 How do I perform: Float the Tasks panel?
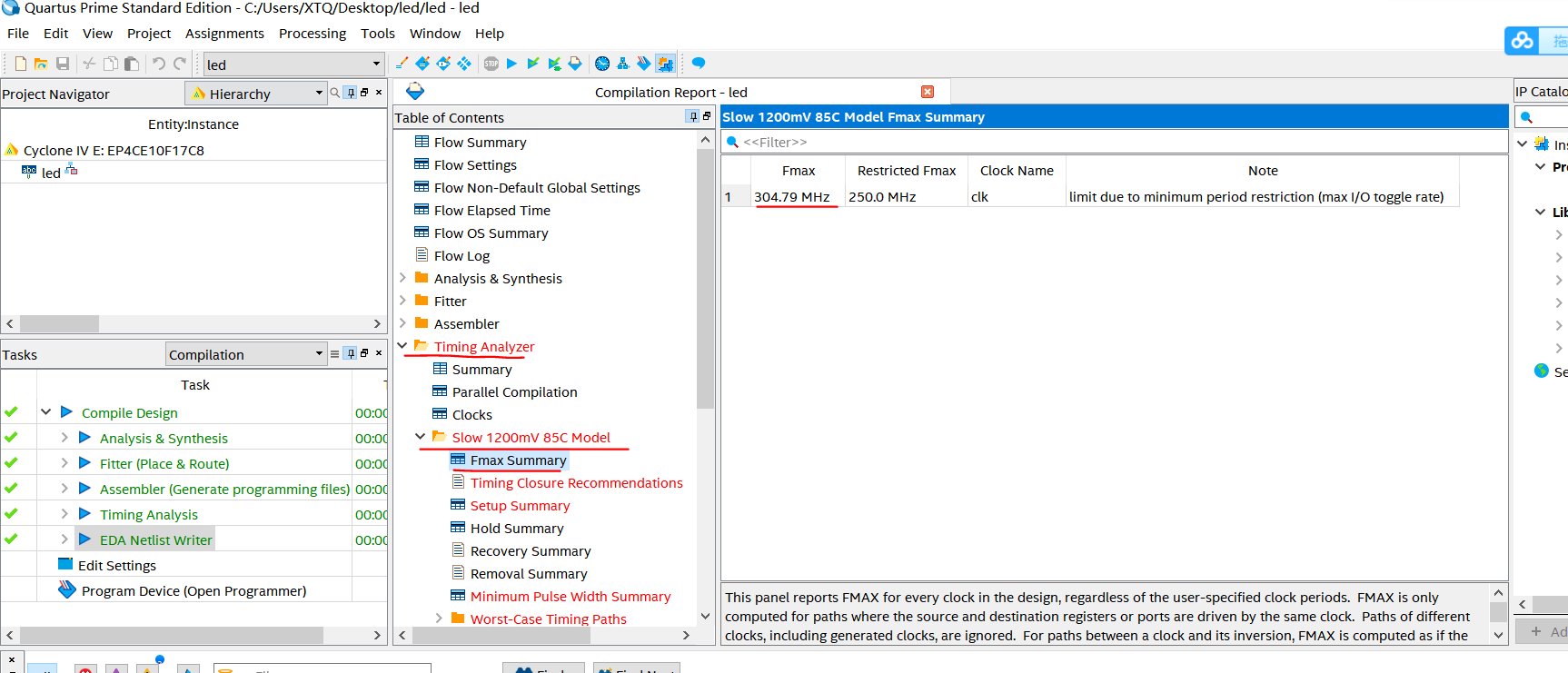[x=364, y=353]
